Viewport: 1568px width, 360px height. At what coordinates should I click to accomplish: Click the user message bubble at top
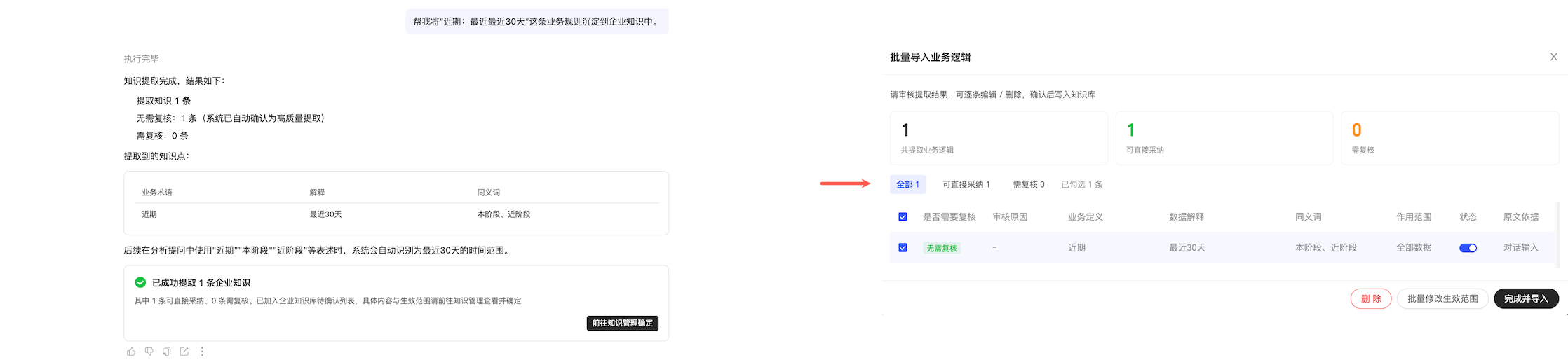[536, 21]
